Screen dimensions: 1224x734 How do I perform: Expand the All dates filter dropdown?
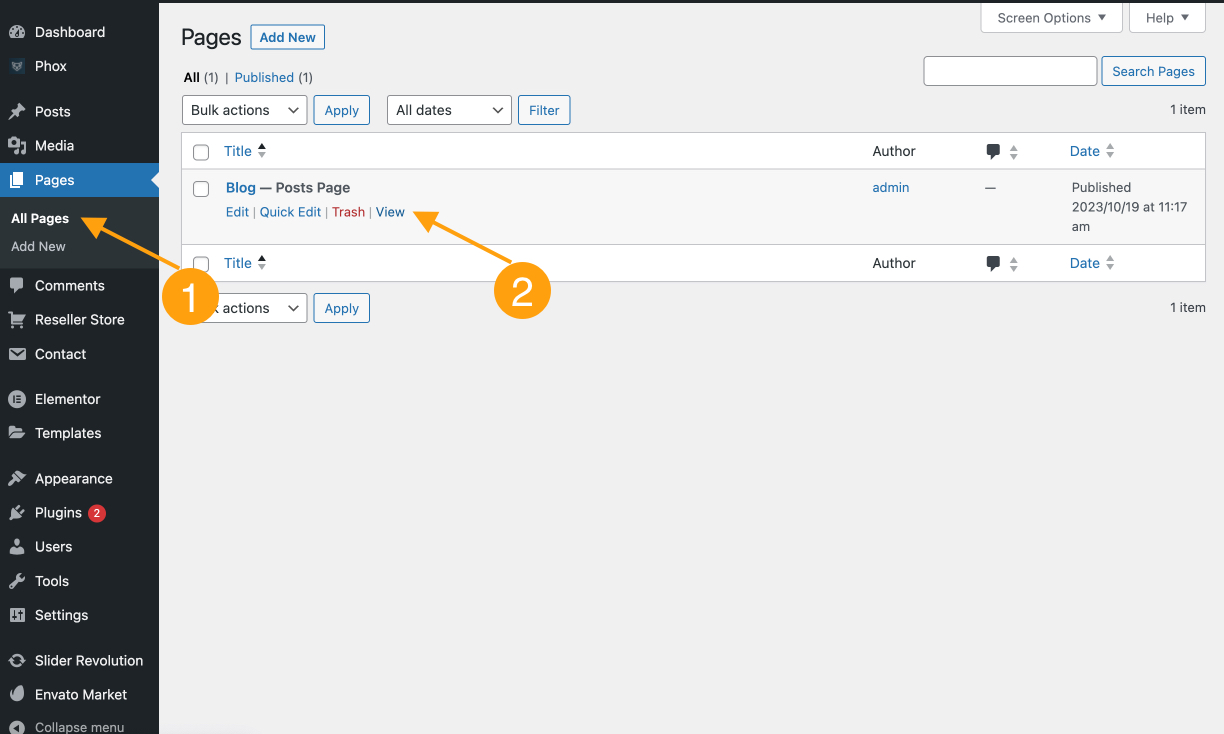(x=448, y=110)
